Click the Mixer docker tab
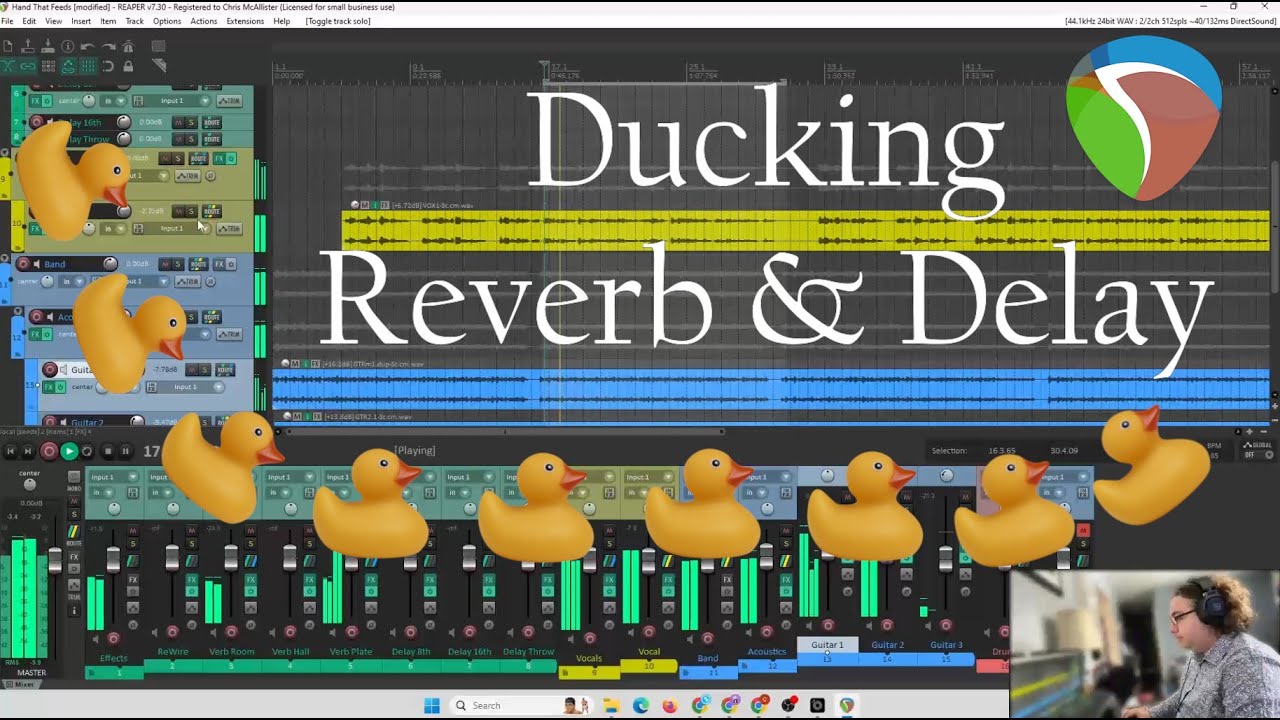Viewport: 1280px width, 720px height. 22,684
